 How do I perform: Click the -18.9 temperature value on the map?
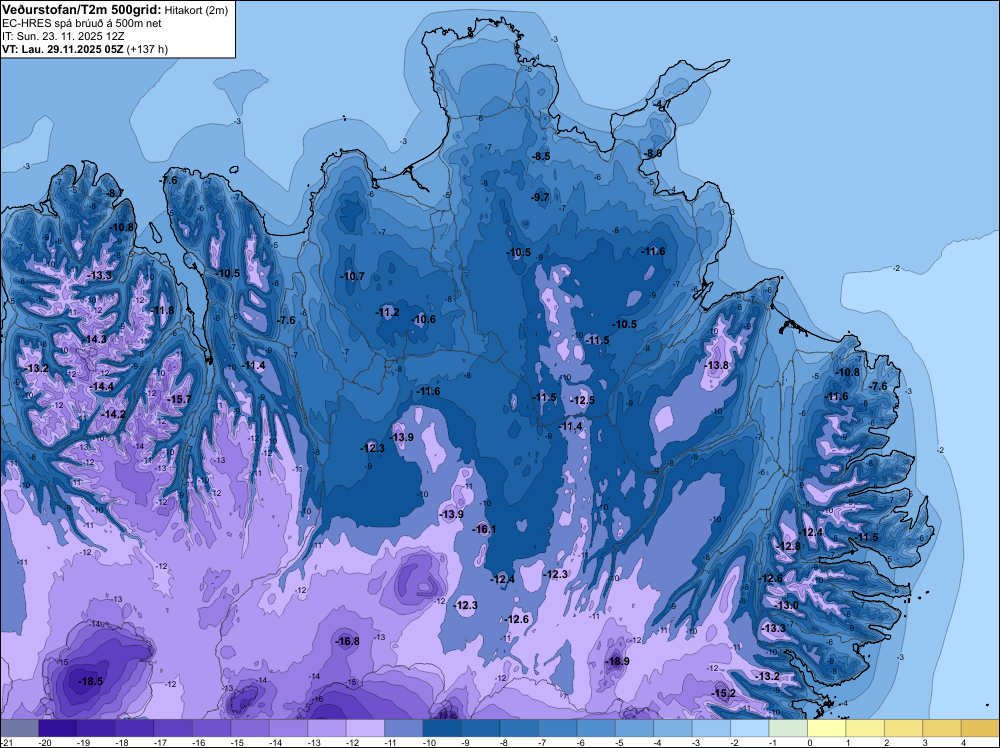tap(617, 661)
